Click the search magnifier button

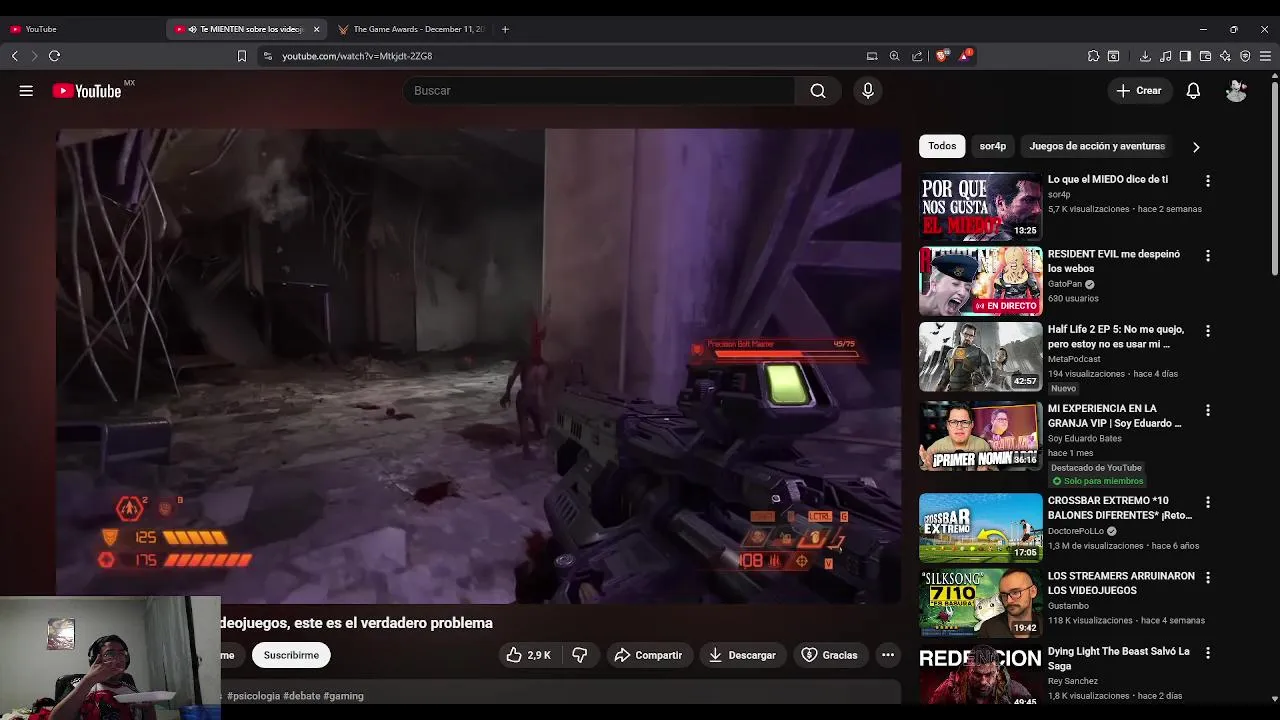[x=818, y=91]
